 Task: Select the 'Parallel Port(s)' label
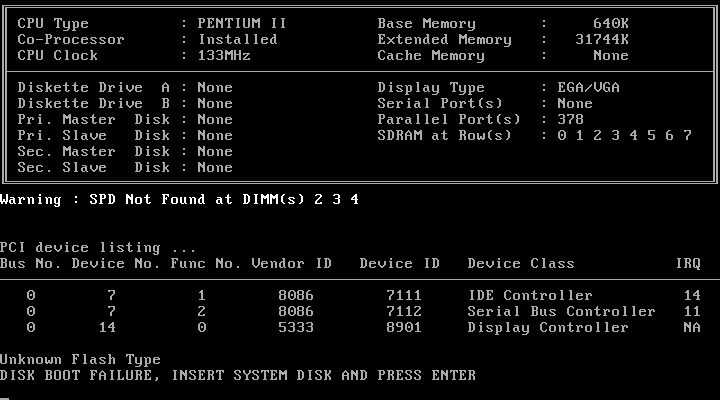point(449,119)
